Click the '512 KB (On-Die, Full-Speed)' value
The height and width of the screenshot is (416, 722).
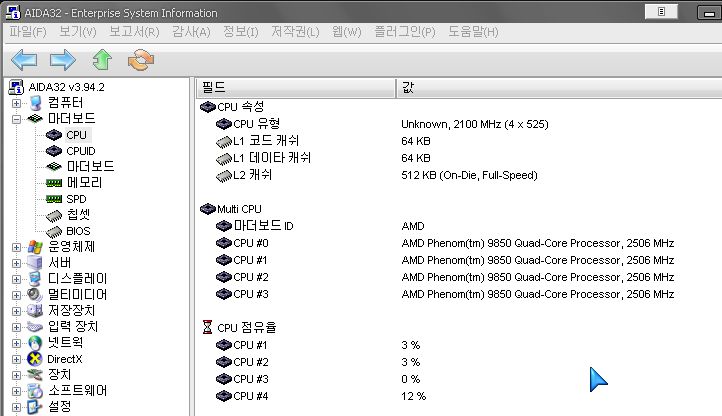click(x=469, y=175)
